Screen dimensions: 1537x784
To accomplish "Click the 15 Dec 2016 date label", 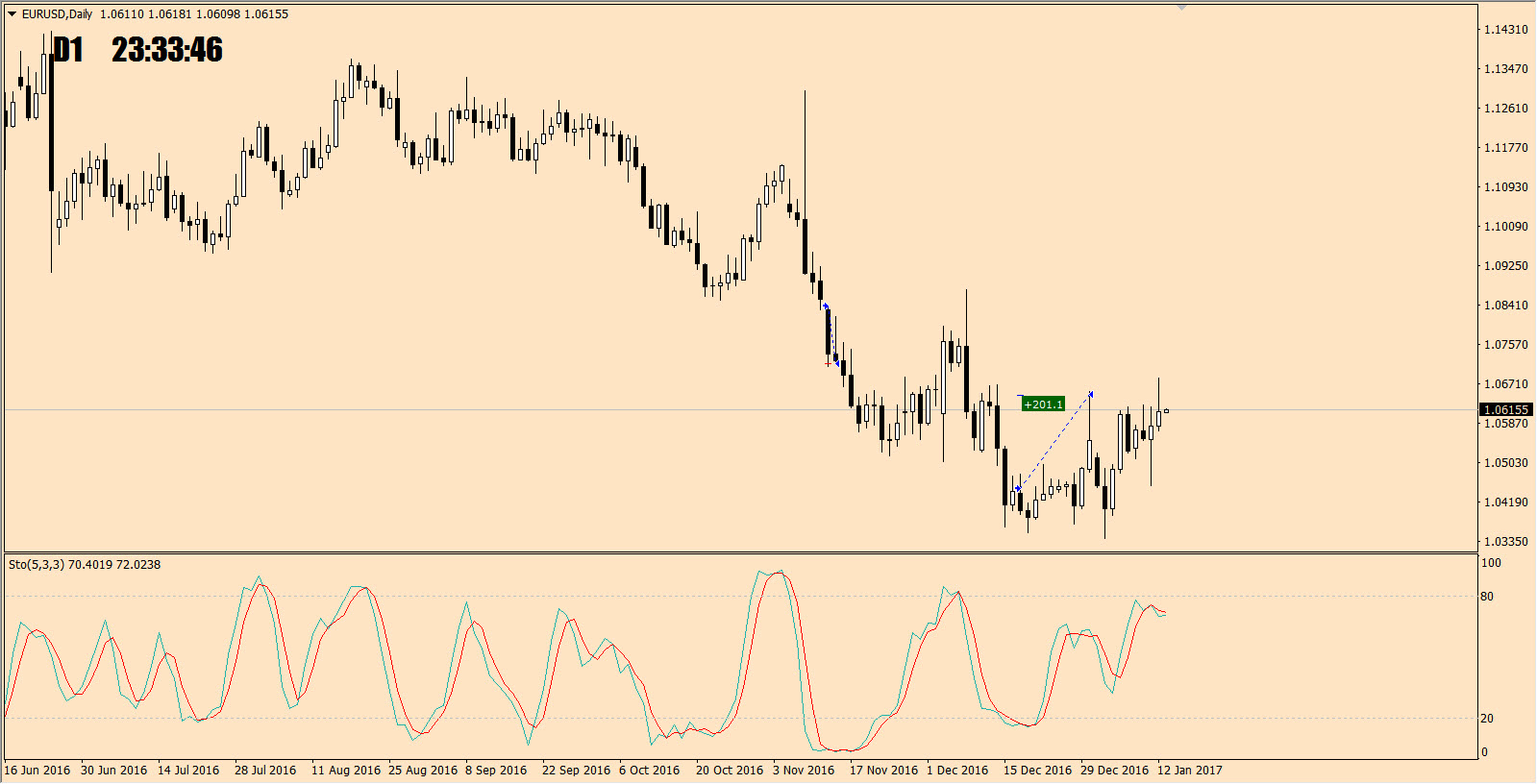I will [x=1038, y=771].
